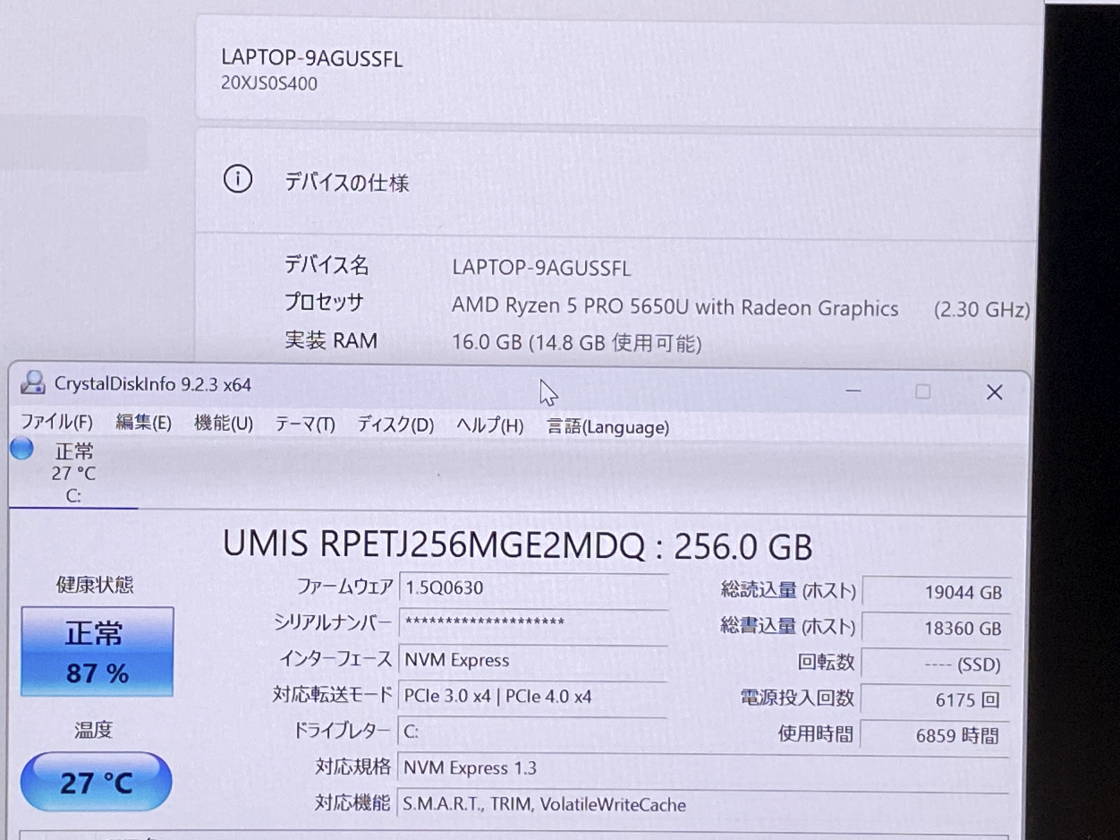Click the 27 °C temperature indicator button

96,781
